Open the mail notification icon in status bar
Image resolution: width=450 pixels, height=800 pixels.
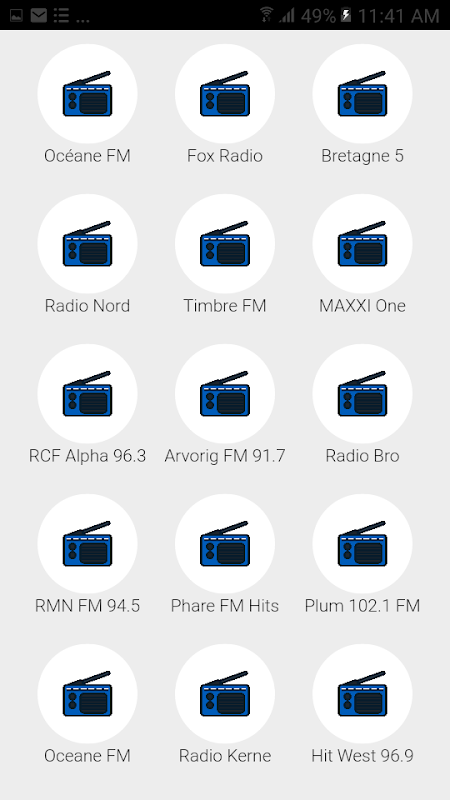click(39, 16)
